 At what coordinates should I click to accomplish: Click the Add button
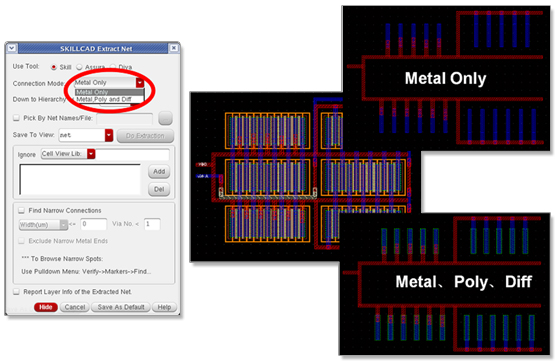coord(159,171)
